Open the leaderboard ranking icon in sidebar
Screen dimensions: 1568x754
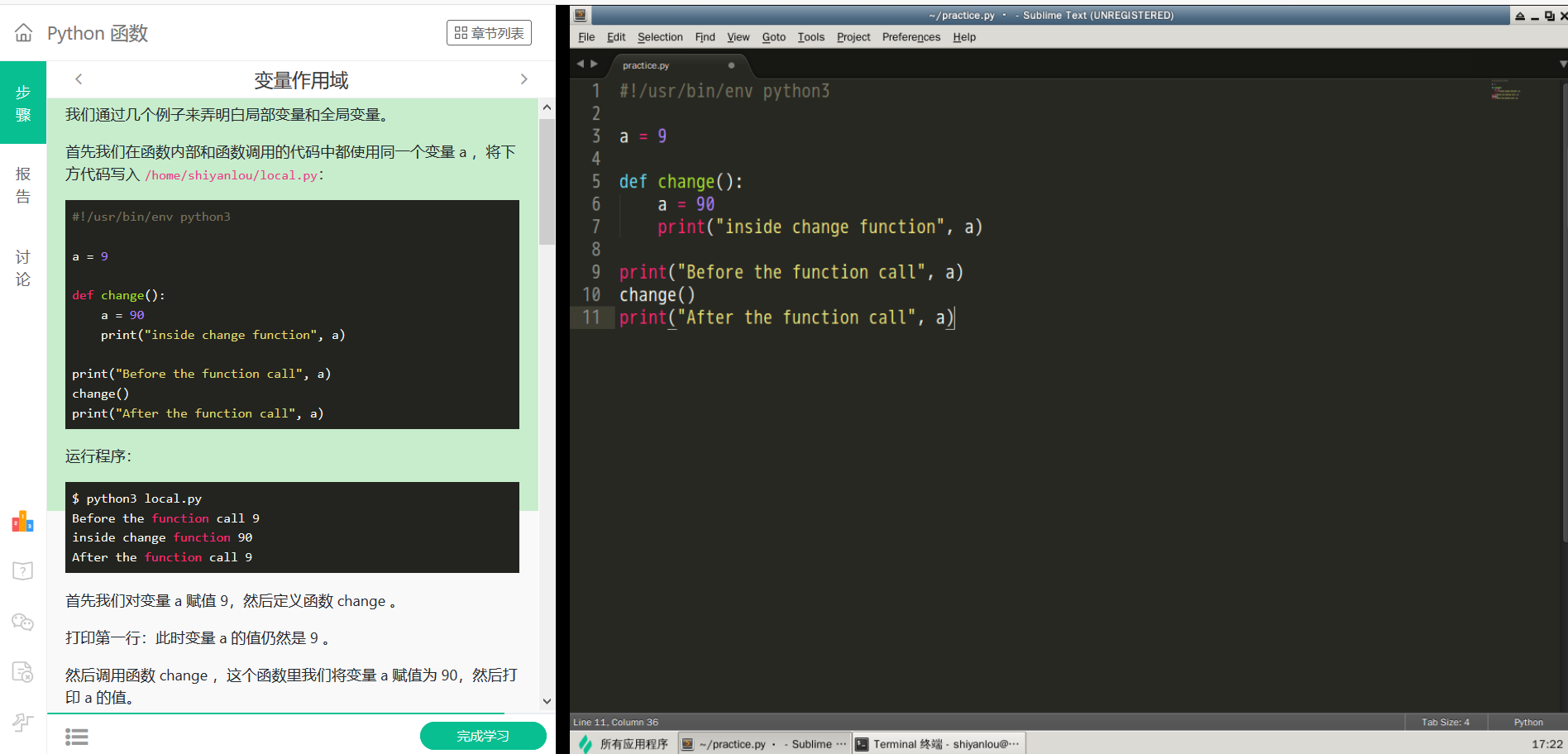tap(23, 521)
